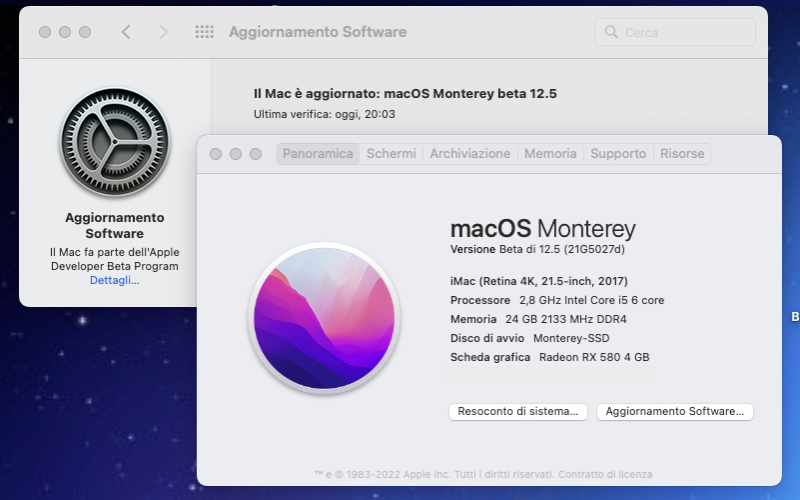This screenshot has height=500, width=800.
Task: Click the gear Aggiornamento Software icon
Action: (x=114, y=142)
